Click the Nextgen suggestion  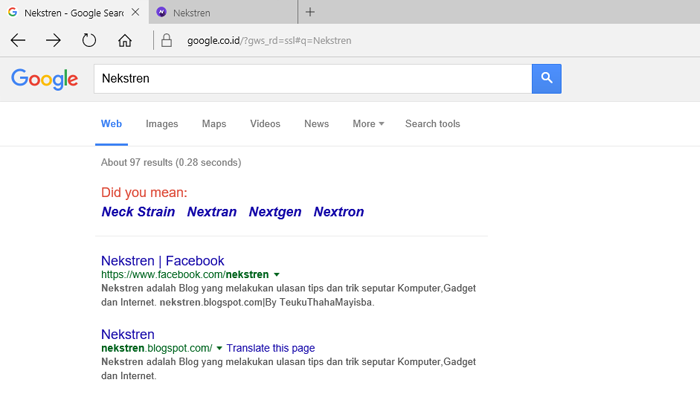click(x=275, y=212)
